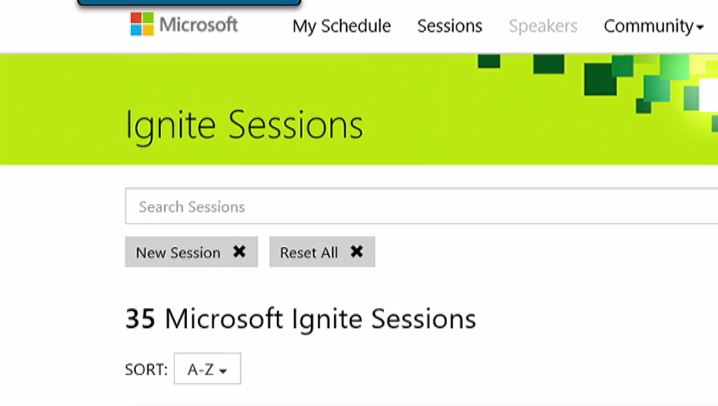Click the Ignite Sessions banner heading
Image resolution: width=718 pixels, height=406 pixels.
(x=244, y=125)
